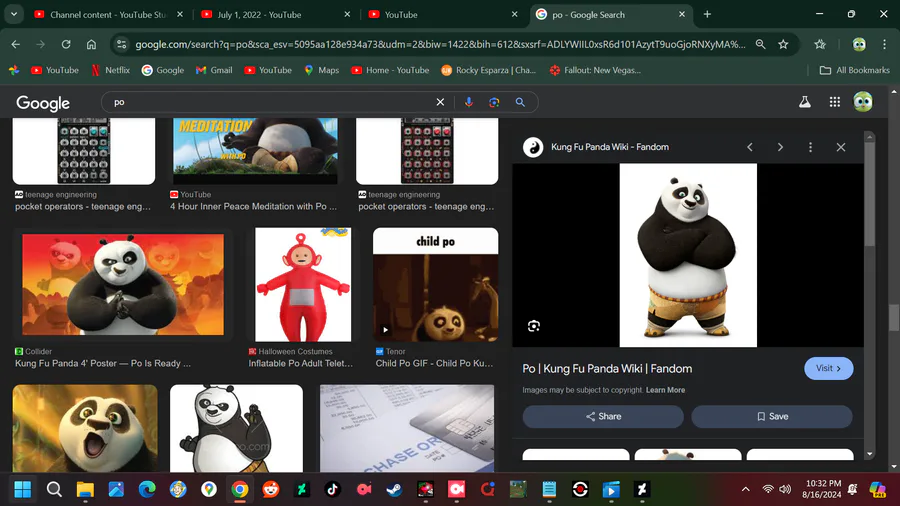Switch to Channel content YouTube Studio tab
The image size is (900, 506).
click(108, 14)
